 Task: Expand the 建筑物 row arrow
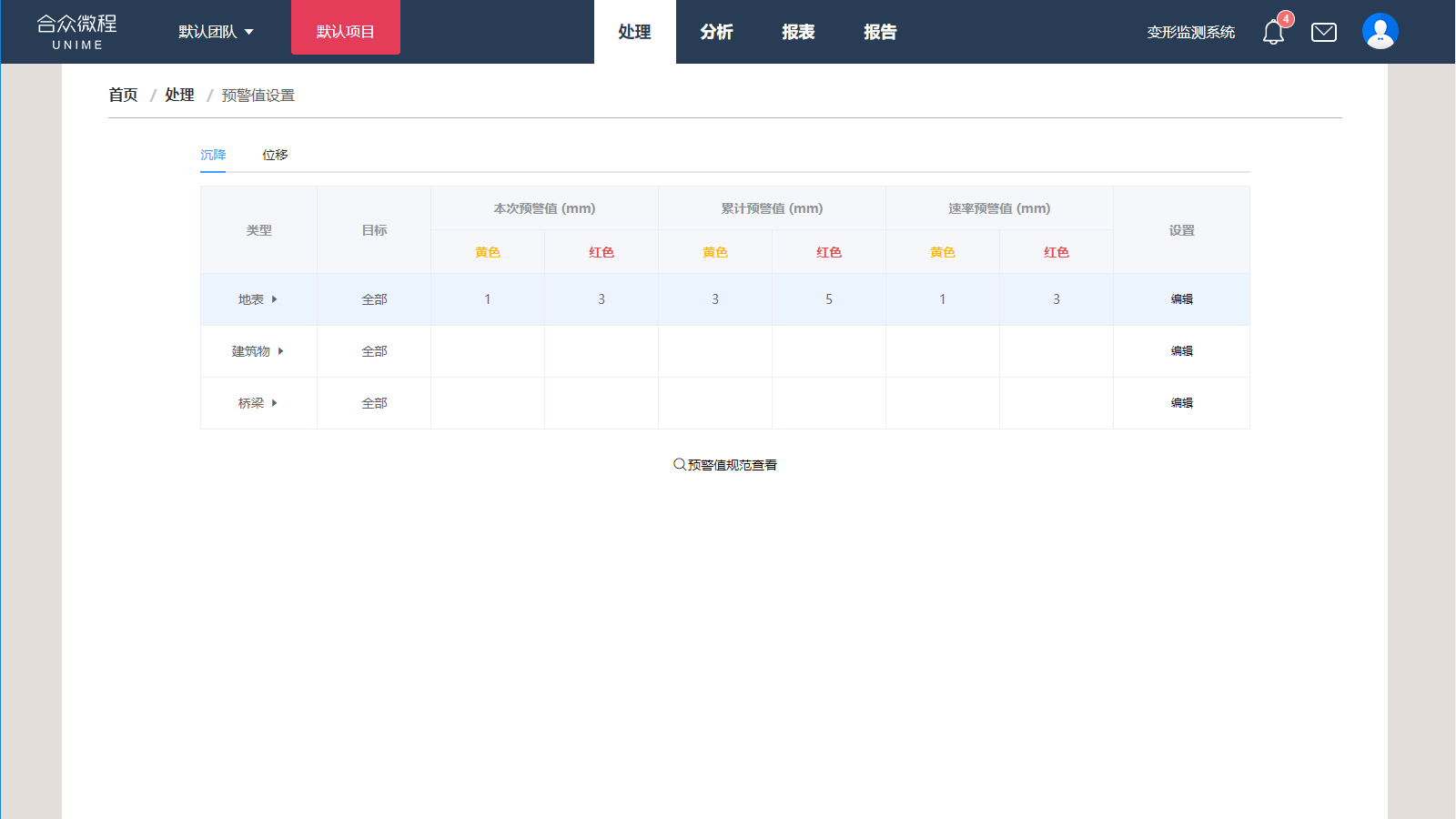(280, 351)
